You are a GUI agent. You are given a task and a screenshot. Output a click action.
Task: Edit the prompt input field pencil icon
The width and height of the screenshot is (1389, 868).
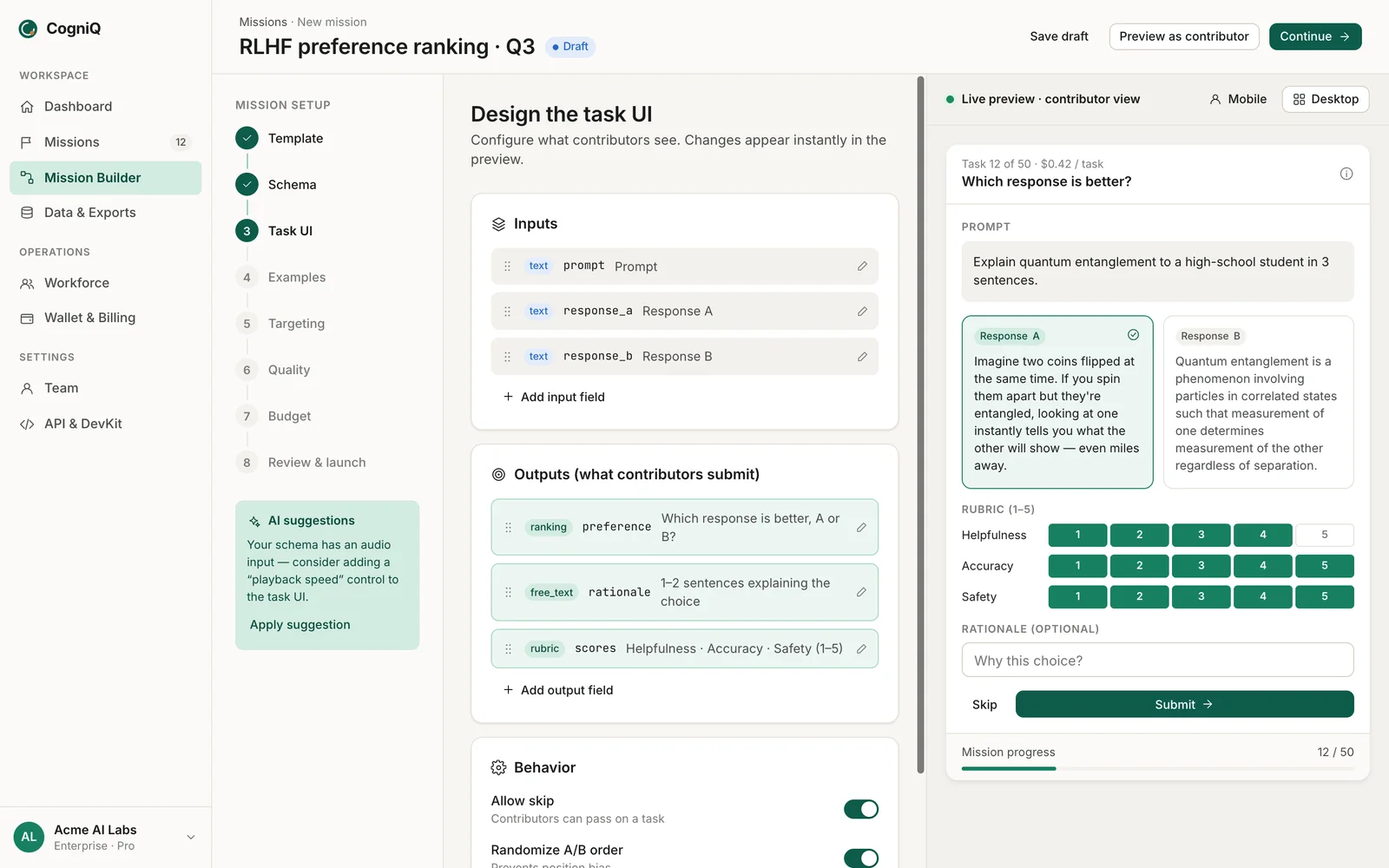(862, 266)
